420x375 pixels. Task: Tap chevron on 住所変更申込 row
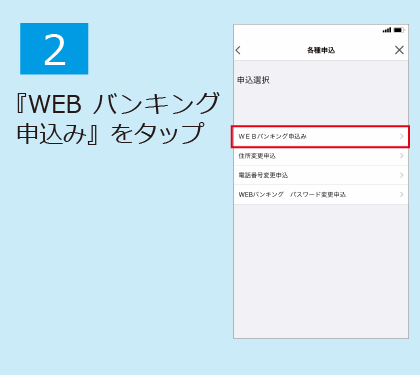401,156
